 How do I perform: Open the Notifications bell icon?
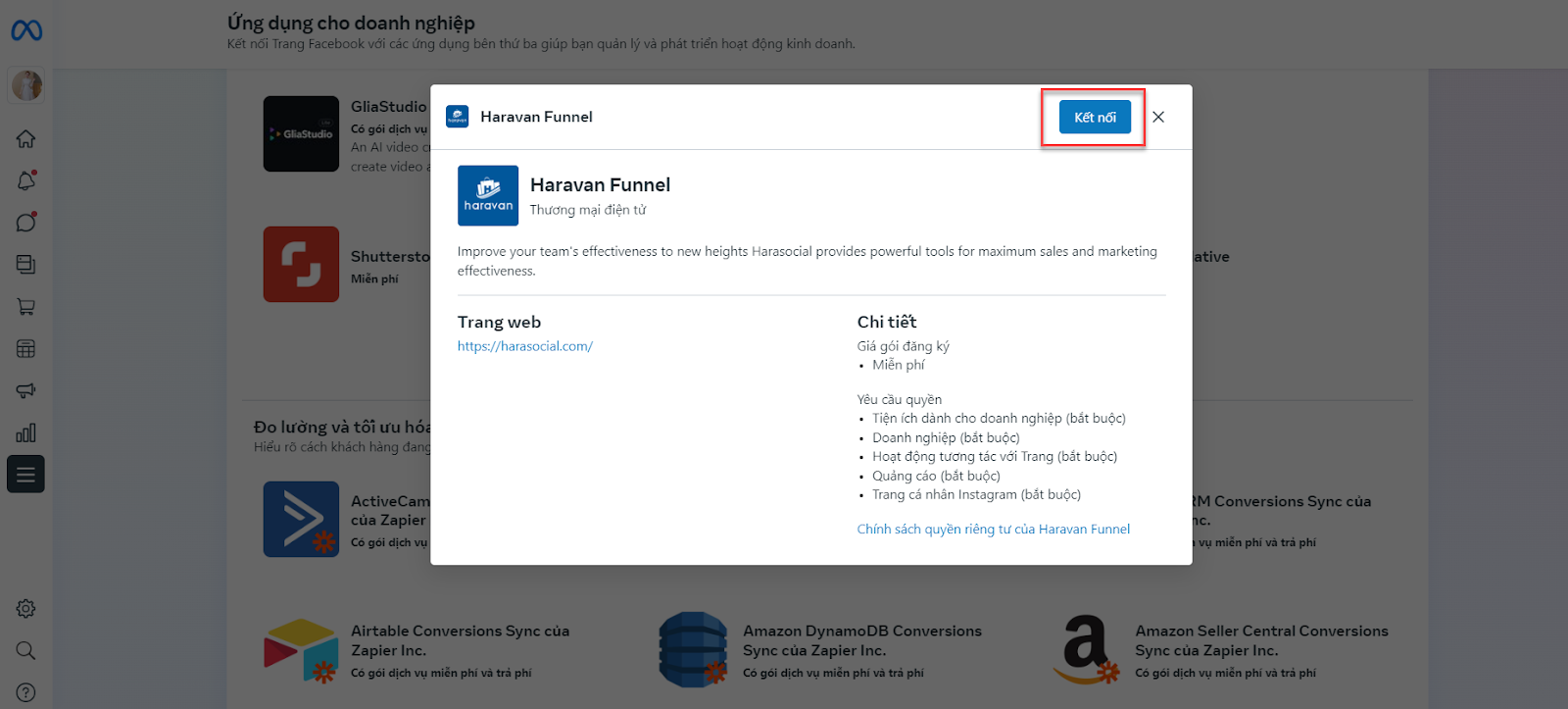pos(26,181)
